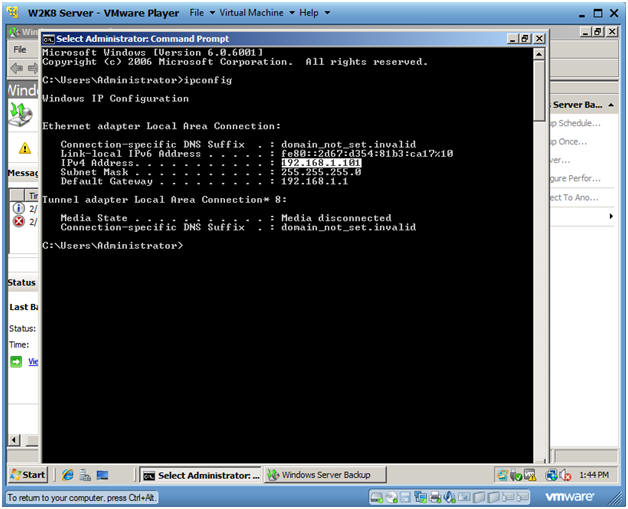Click VMware sound card icon in status bar

pos(450,497)
